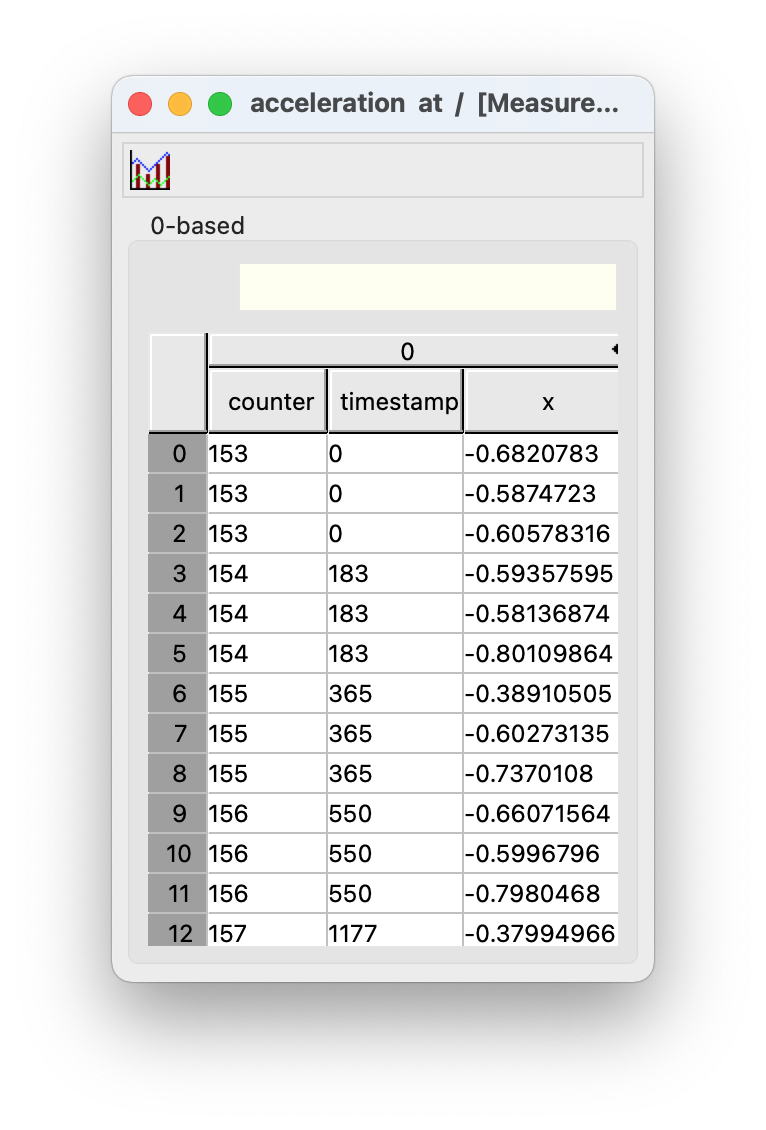Close the acceleration window with red button
This screenshot has height=1130, width=766.
[140, 104]
